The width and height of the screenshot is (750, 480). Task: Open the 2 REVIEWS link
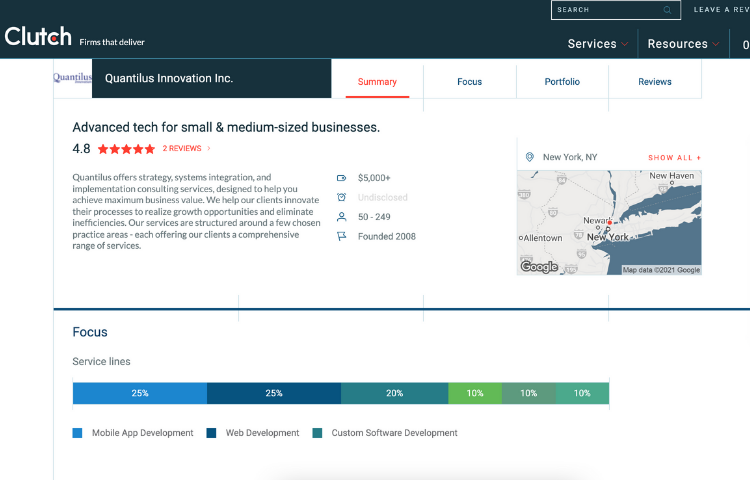(x=182, y=149)
